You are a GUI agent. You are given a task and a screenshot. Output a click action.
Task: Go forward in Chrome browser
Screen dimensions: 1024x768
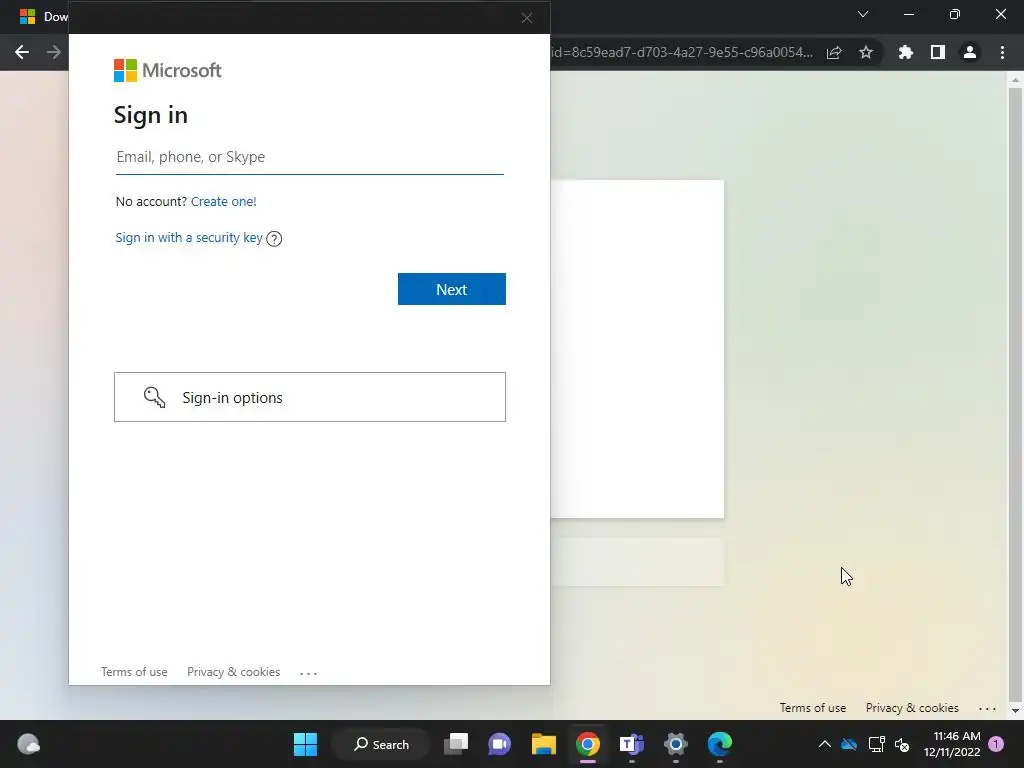point(54,52)
